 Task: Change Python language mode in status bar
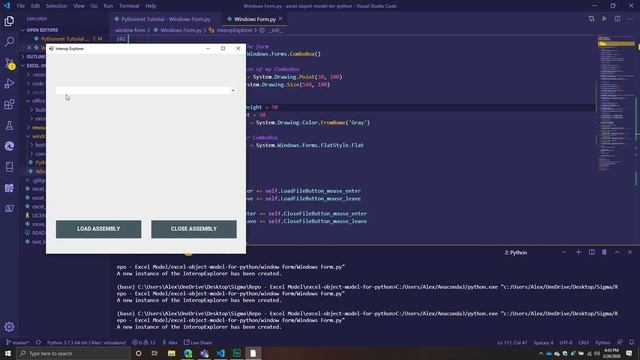click(x=603, y=342)
